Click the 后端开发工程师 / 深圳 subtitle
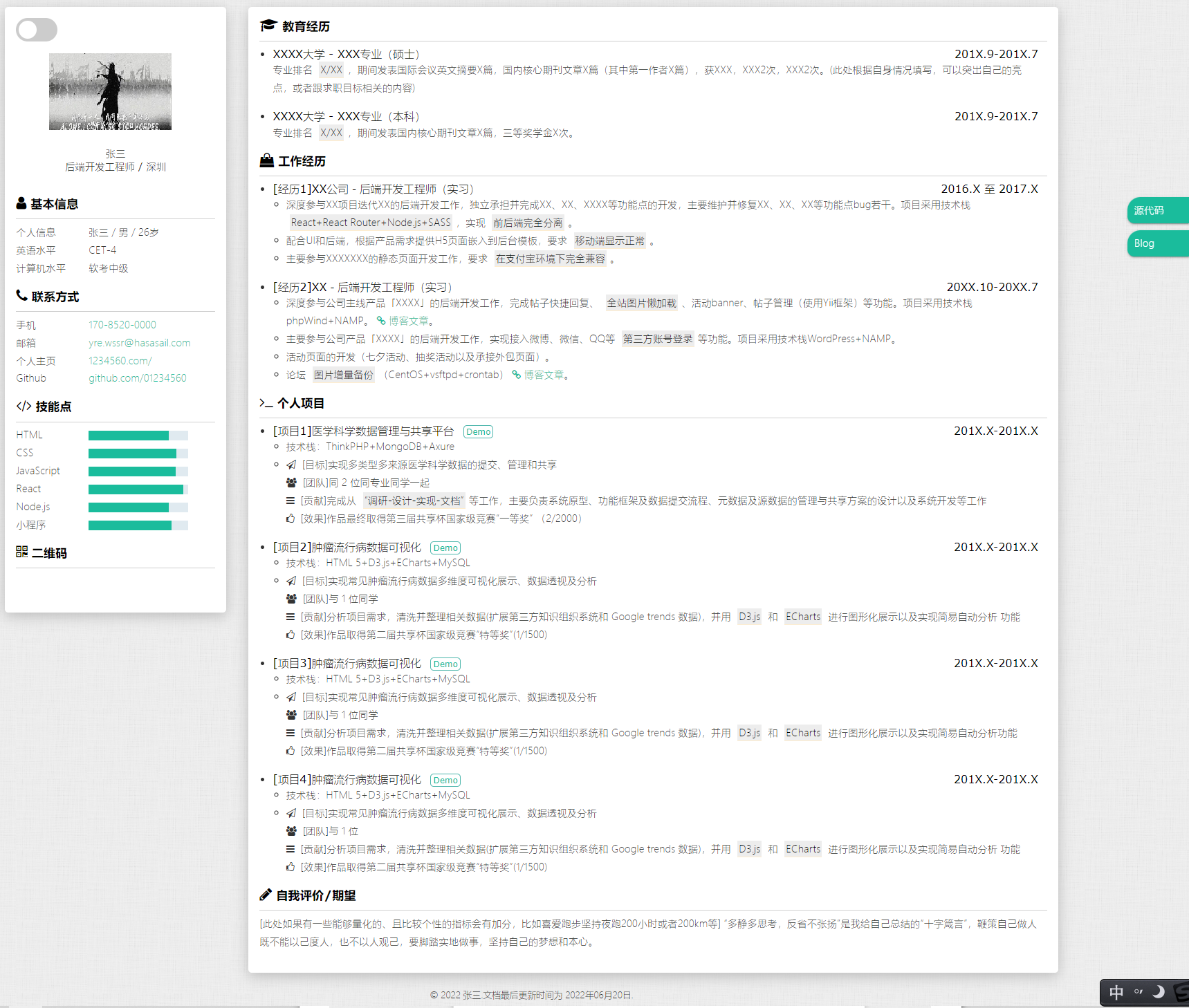 click(x=116, y=167)
